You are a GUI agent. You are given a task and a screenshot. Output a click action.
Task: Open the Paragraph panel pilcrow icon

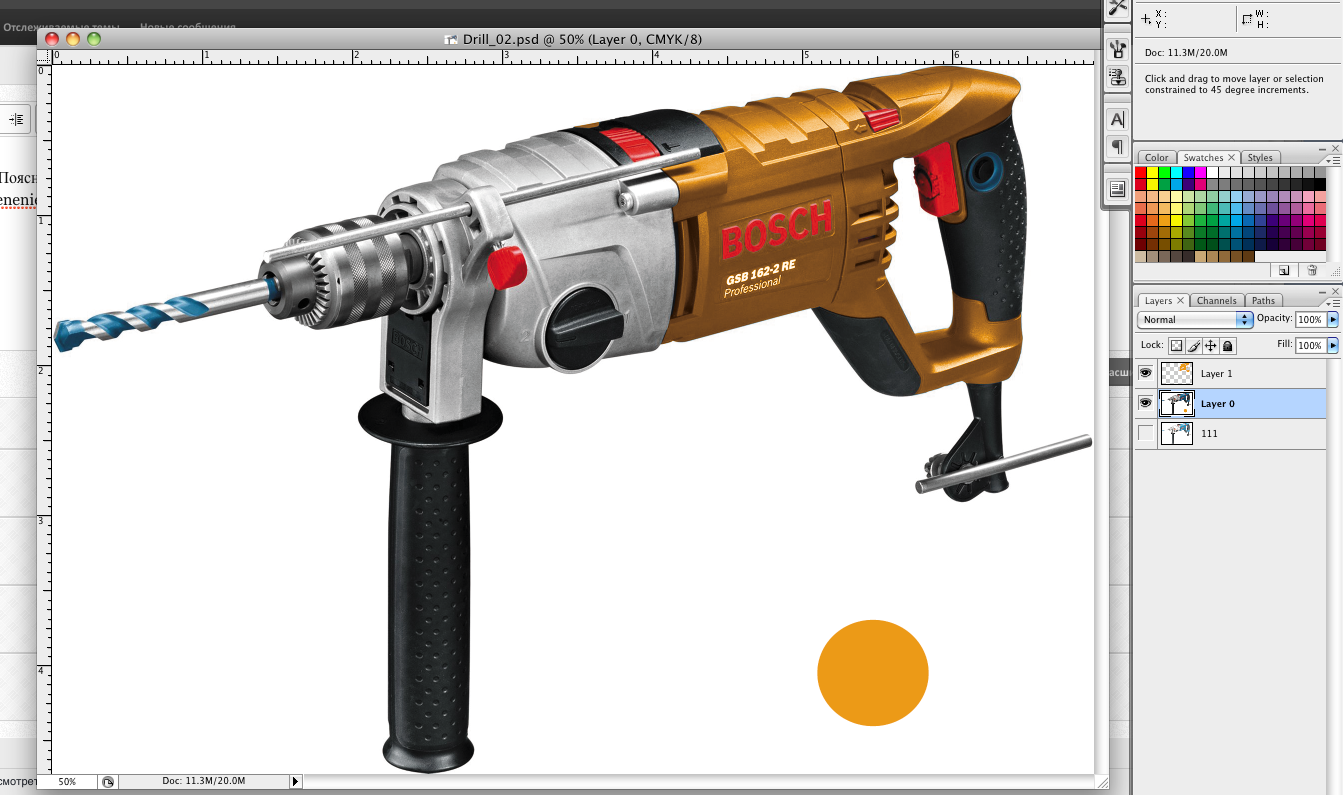(x=1118, y=147)
